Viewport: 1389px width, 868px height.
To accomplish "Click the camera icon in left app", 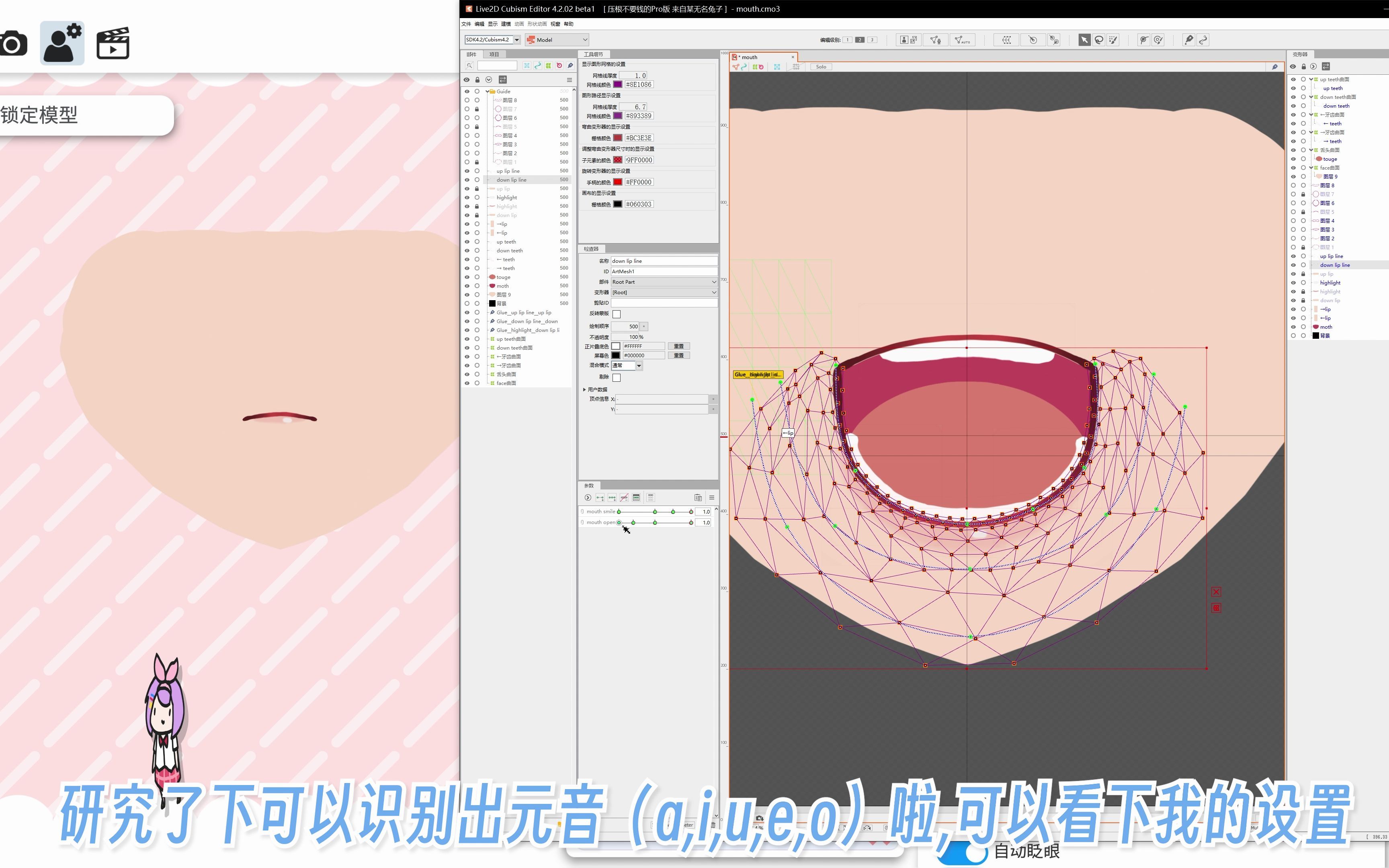I will coord(12,44).
